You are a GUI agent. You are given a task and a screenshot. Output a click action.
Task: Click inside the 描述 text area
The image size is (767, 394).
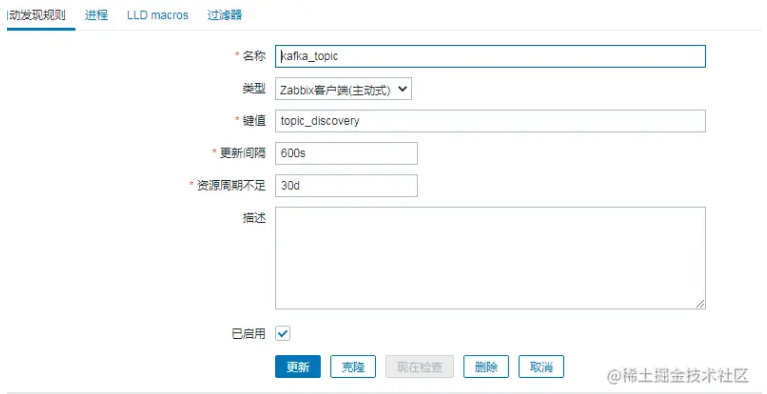(x=490, y=258)
